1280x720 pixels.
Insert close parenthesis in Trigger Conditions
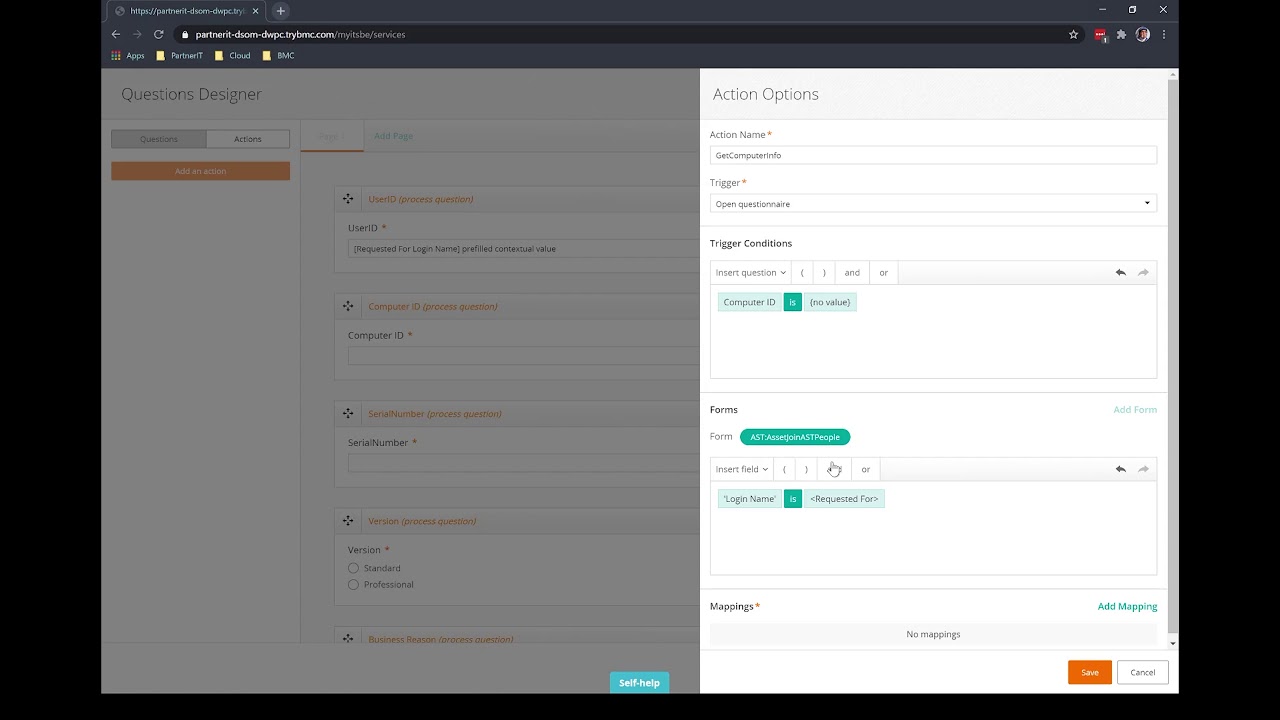[824, 273]
